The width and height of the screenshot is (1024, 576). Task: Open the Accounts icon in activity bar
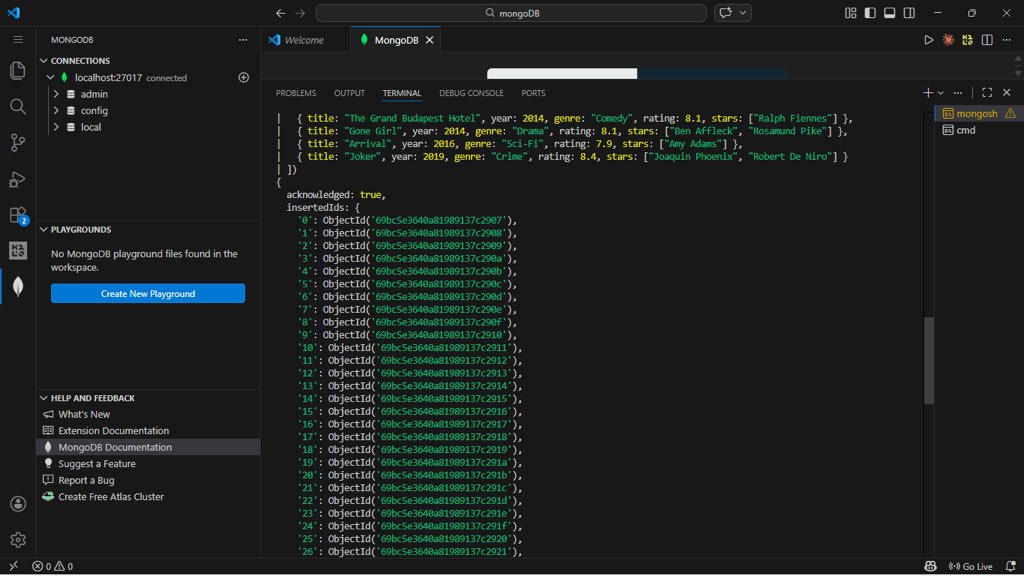(18, 504)
